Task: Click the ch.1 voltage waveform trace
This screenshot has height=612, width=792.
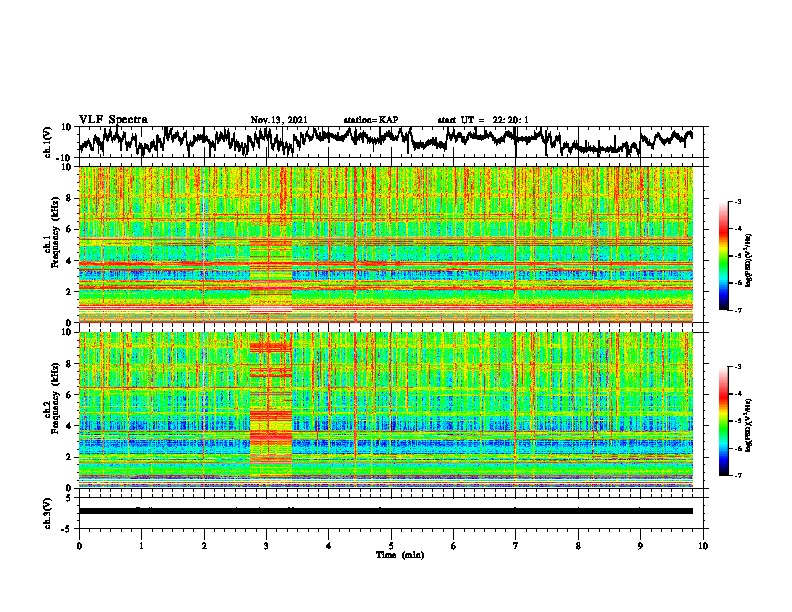Action: coord(386,142)
